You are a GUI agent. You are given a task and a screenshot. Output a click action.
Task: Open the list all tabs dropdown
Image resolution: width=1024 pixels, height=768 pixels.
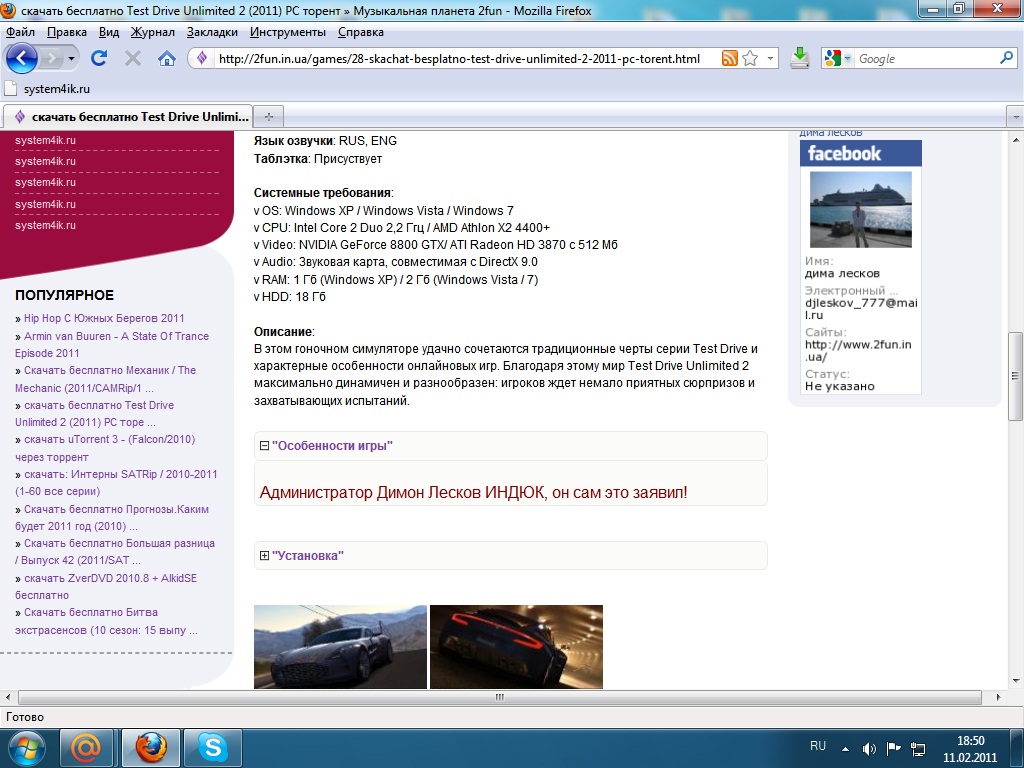coord(1016,118)
